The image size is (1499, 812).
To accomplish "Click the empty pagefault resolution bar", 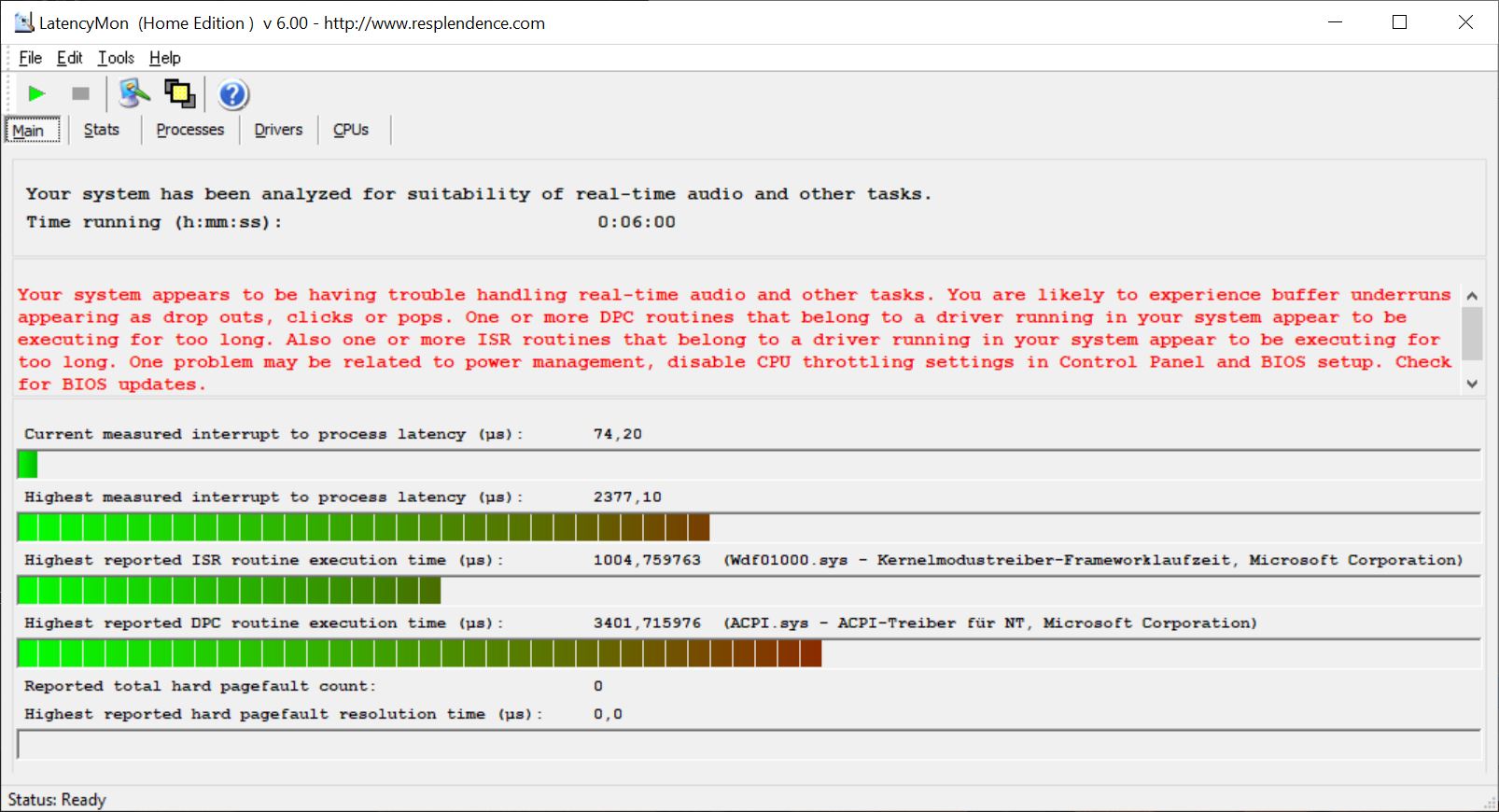I will coord(749,744).
